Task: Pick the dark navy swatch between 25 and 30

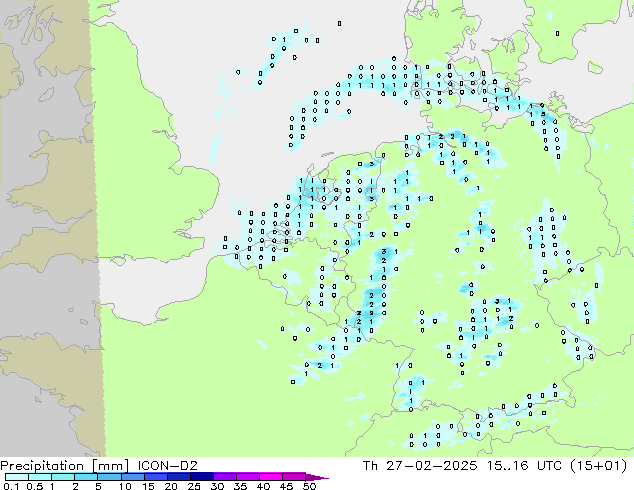Action: [202, 477]
